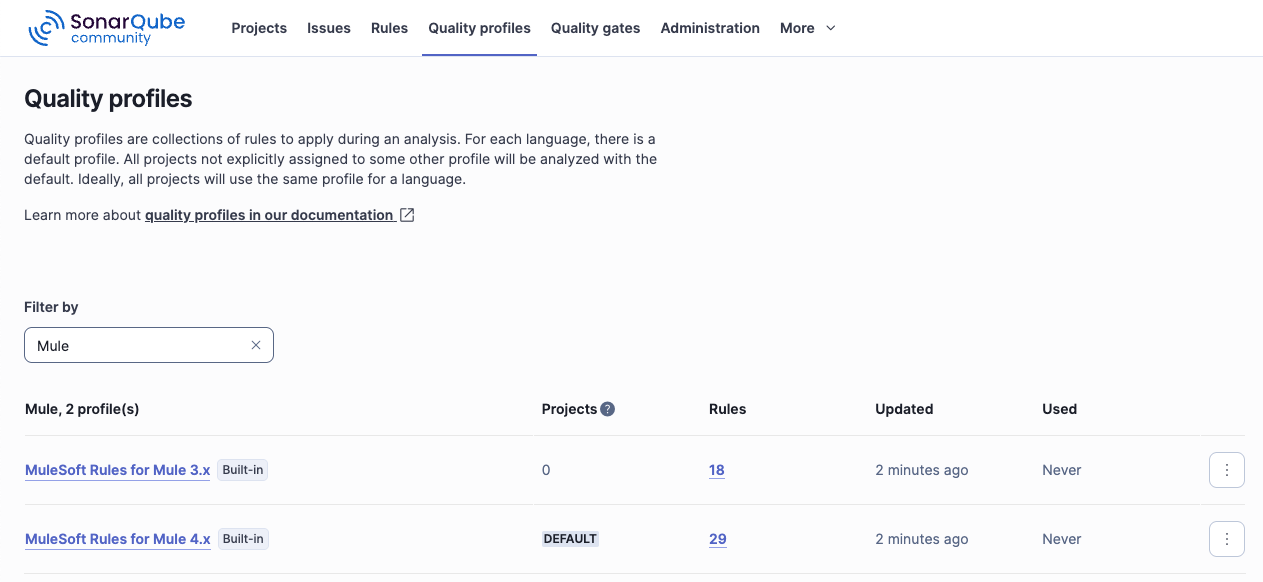The width and height of the screenshot is (1263, 582).
Task: Click the Built-in badge on Mule 3.x
Action: click(x=243, y=470)
